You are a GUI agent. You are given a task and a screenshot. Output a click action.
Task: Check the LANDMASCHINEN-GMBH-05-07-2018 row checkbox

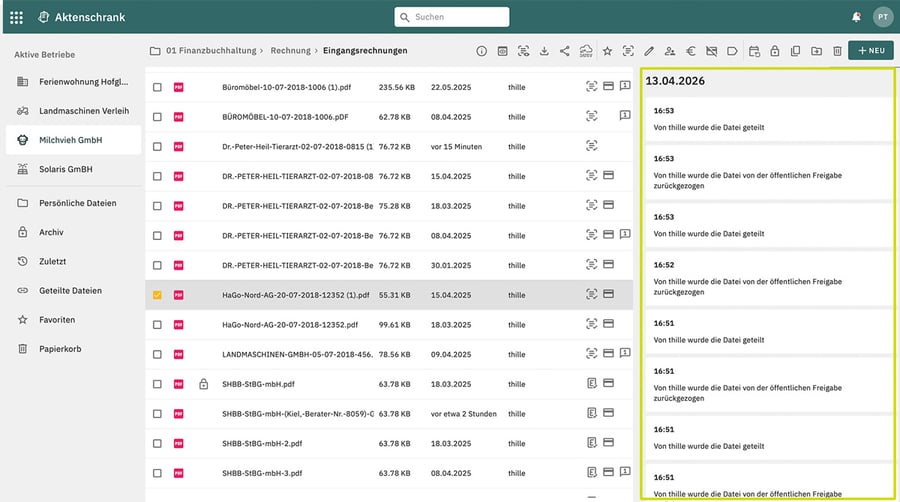157,355
